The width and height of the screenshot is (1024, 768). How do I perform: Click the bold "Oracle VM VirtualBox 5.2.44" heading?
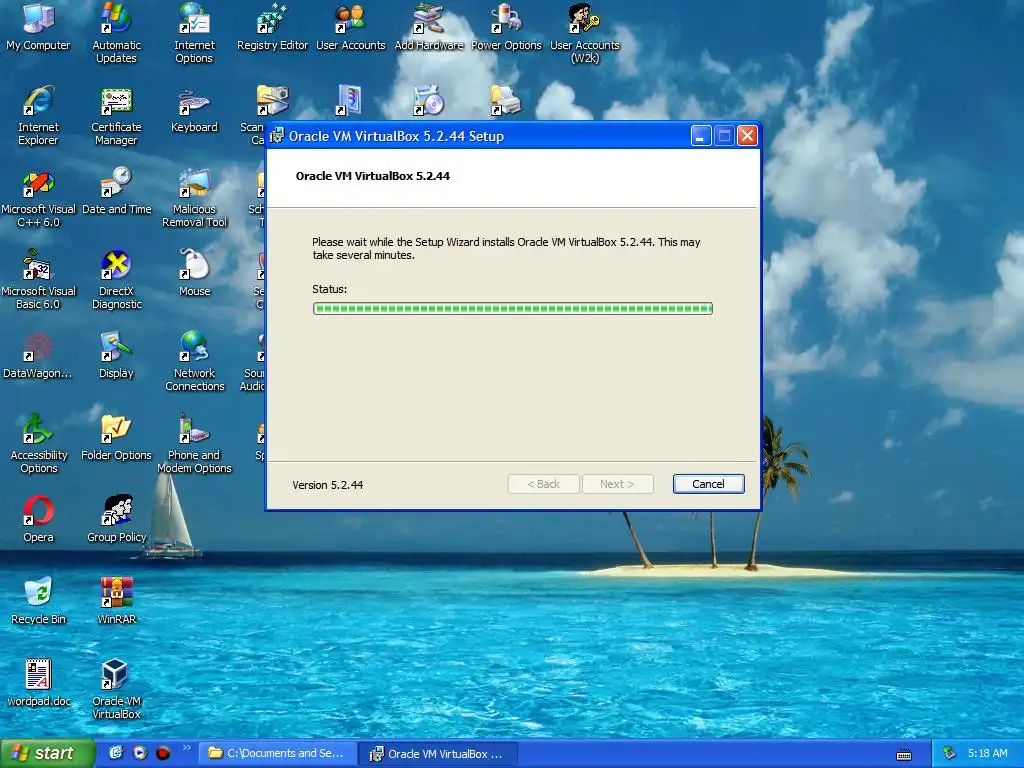click(373, 176)
